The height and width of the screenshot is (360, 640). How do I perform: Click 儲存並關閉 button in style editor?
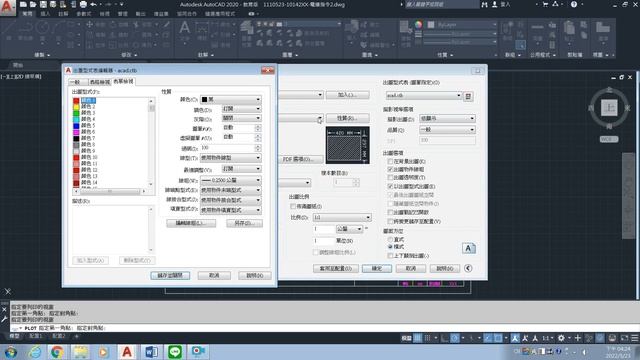pos(170,276)
